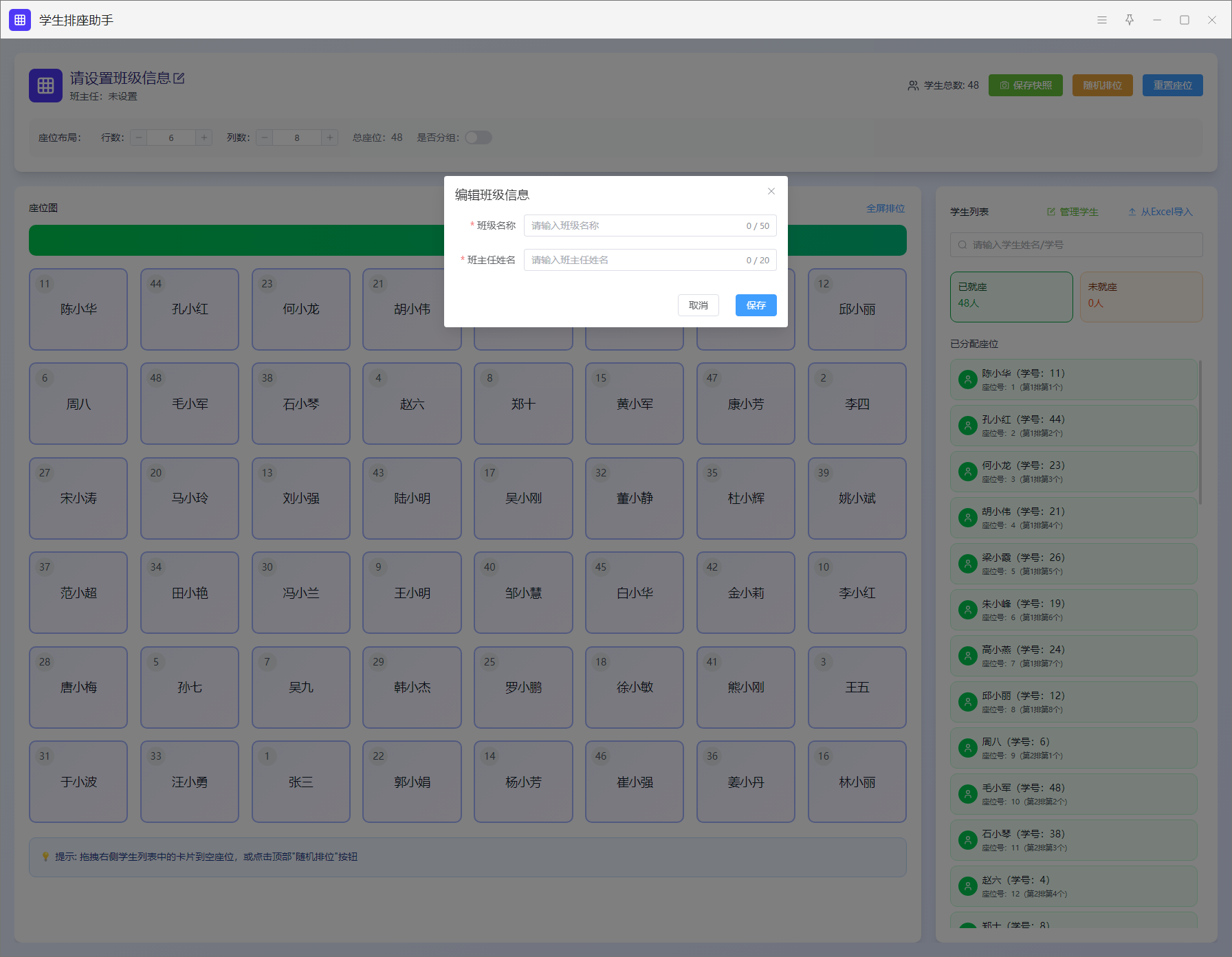Click the avatar icon beside 毛小军 in list
Image resolution: width=1232 pixels, height=957 pixels.
point(967,794)
